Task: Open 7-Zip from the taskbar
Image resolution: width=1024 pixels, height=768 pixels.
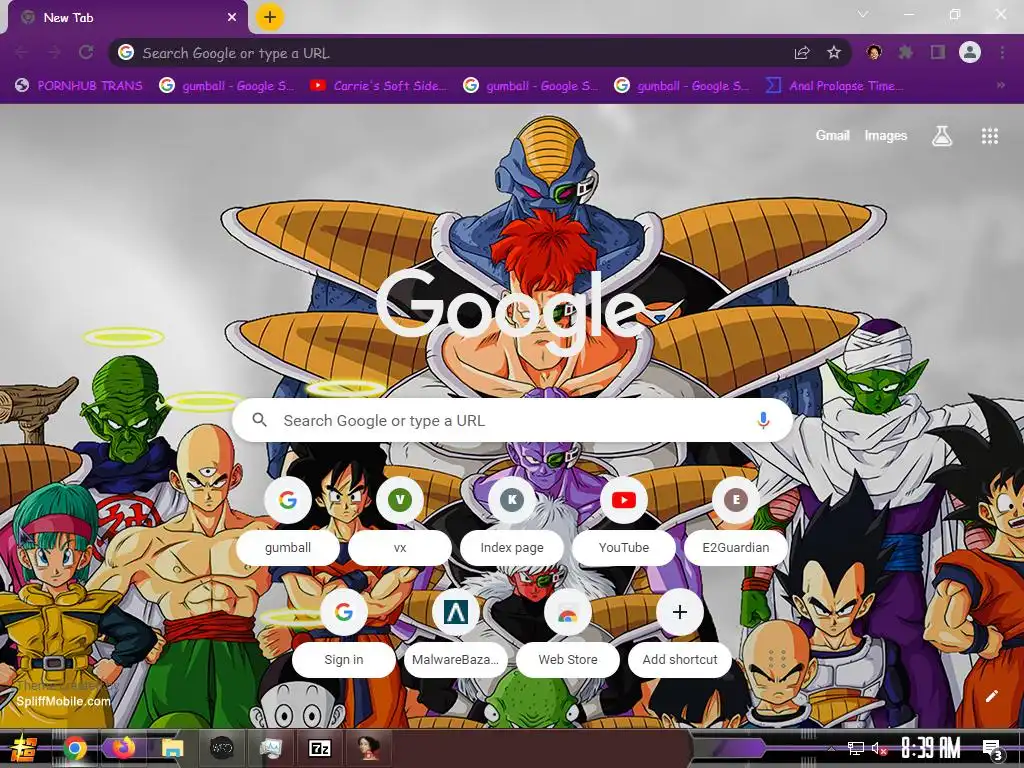Action: [319, 748]
